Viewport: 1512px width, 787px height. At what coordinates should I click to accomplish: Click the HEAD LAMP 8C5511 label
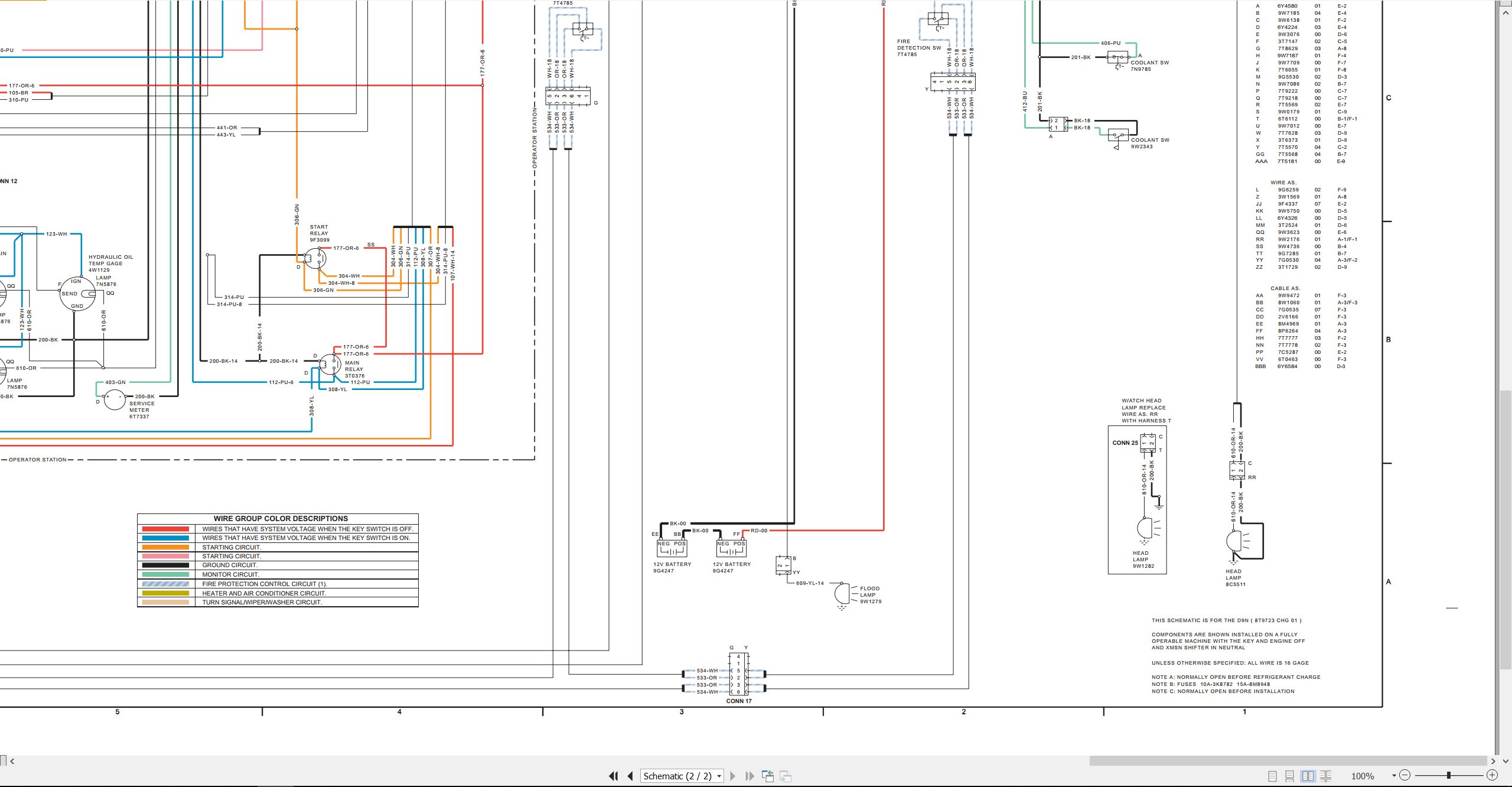pyautogui.click(x=1236, y=578)
